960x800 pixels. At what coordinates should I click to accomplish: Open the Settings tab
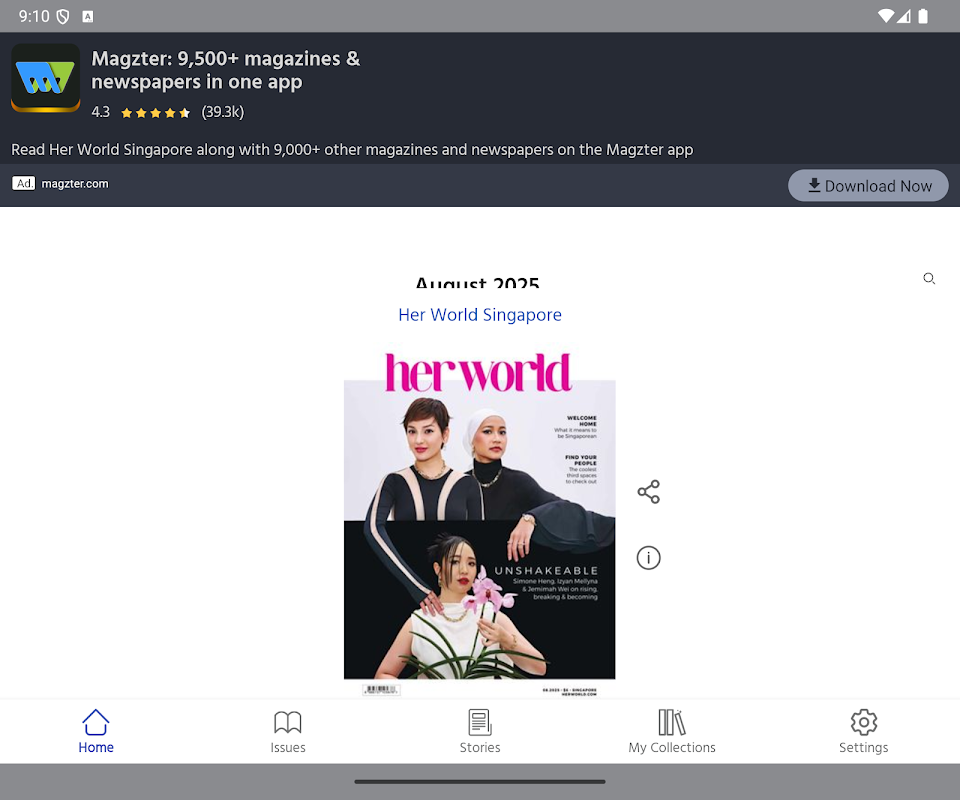[x=863, y=731]
